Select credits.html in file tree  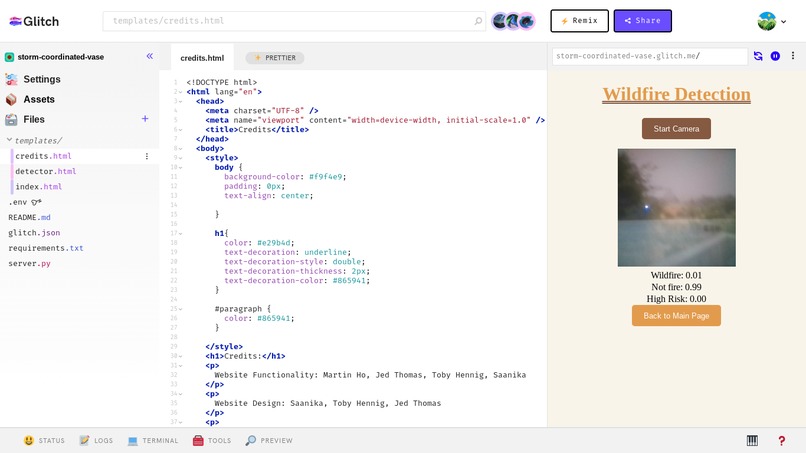pos(43,156)
